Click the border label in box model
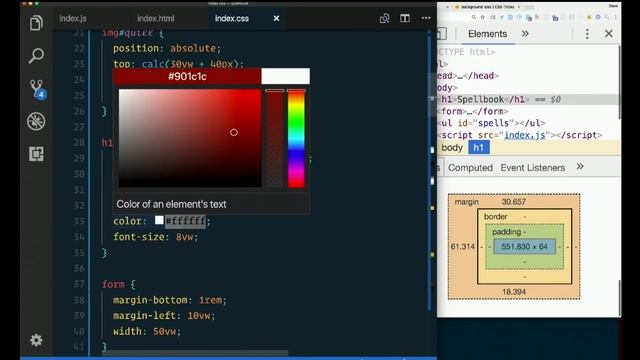Viewport: 640px width, 360px height. coord(496,217)
